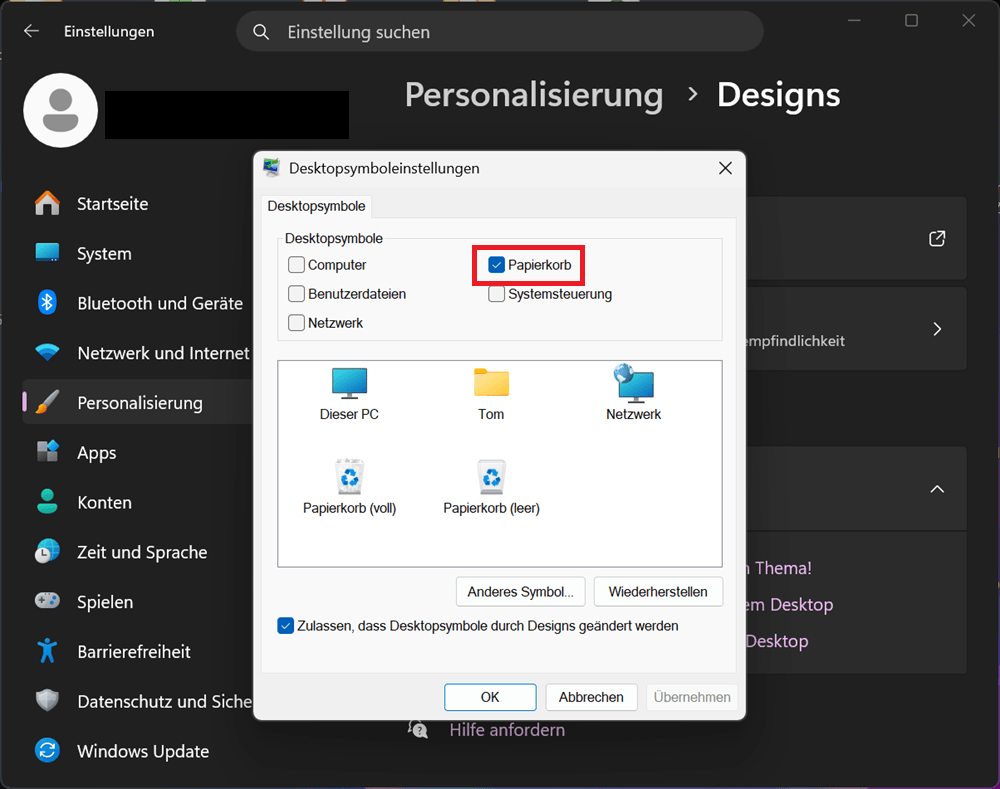The height and width of the screenshot is (789, 1000).
Task: Click the Anderes Symbol... button
Action: coord(522,592)
